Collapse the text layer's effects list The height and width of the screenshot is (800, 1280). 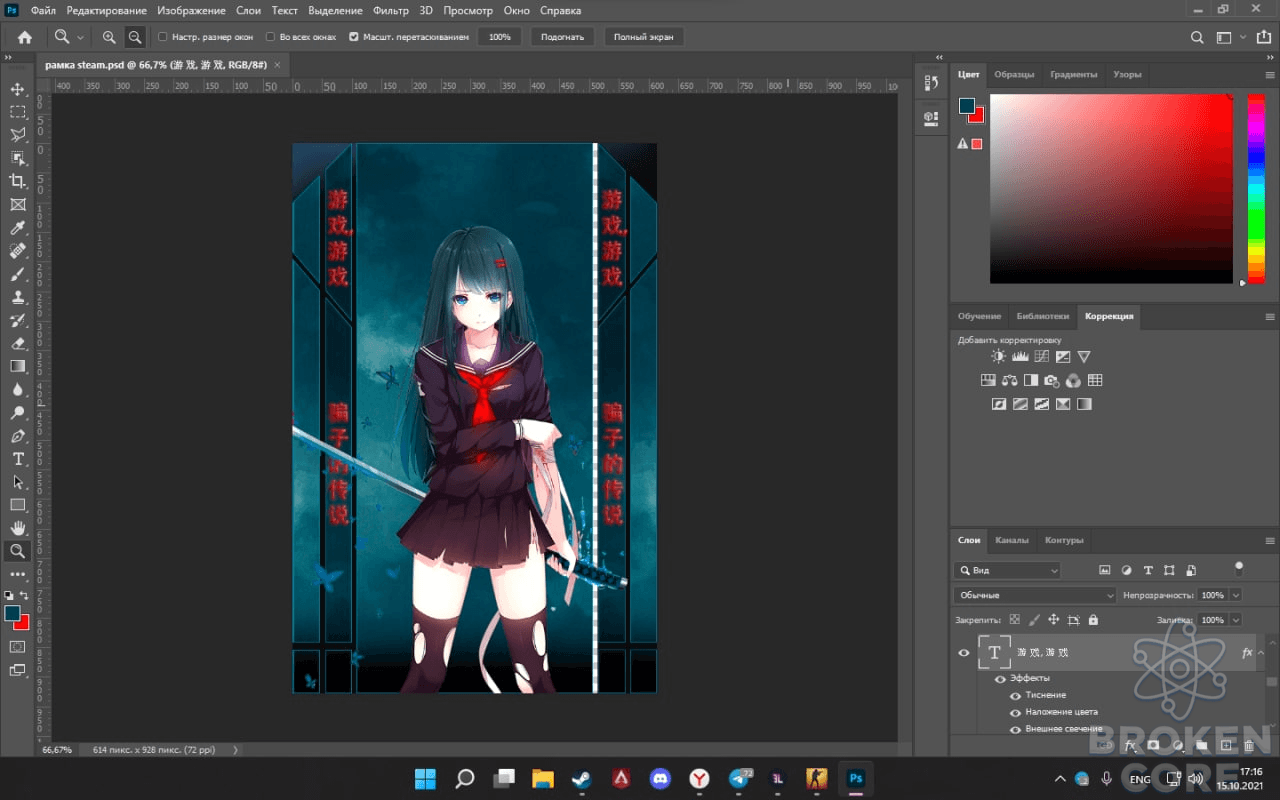coord(1261,653)
